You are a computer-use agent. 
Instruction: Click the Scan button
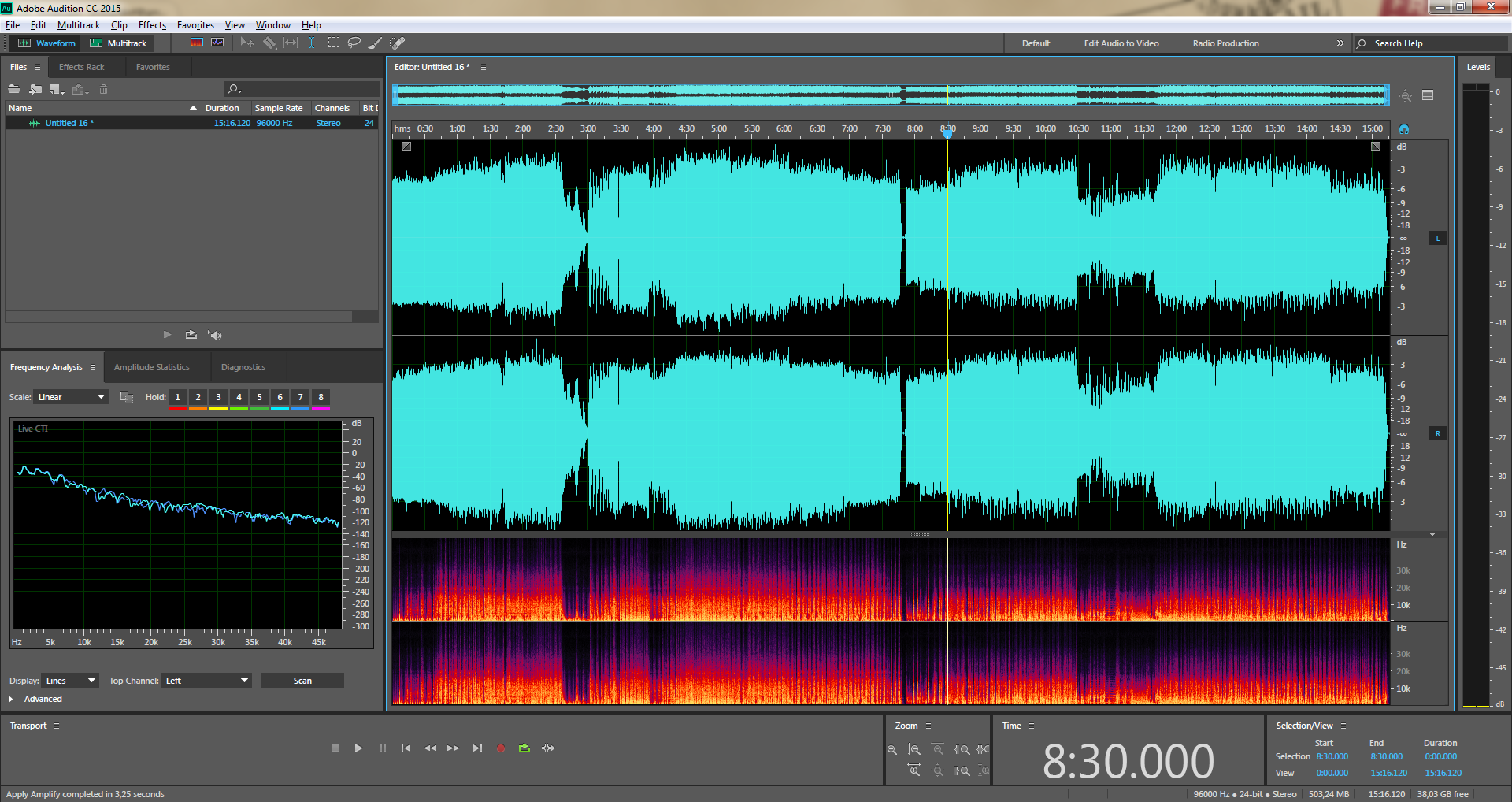(x=302, y=681)
